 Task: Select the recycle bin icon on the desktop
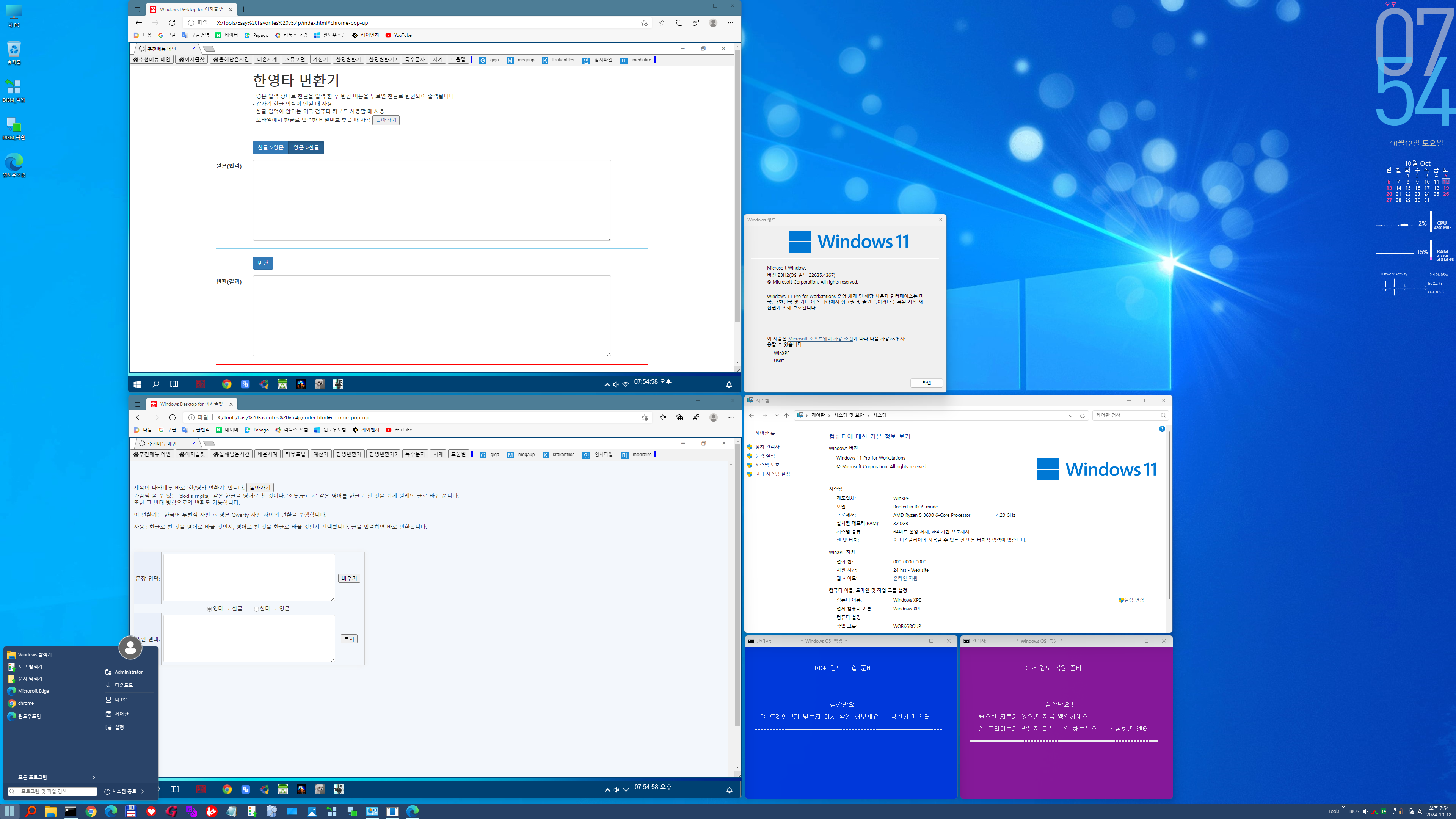pos(14,53)
